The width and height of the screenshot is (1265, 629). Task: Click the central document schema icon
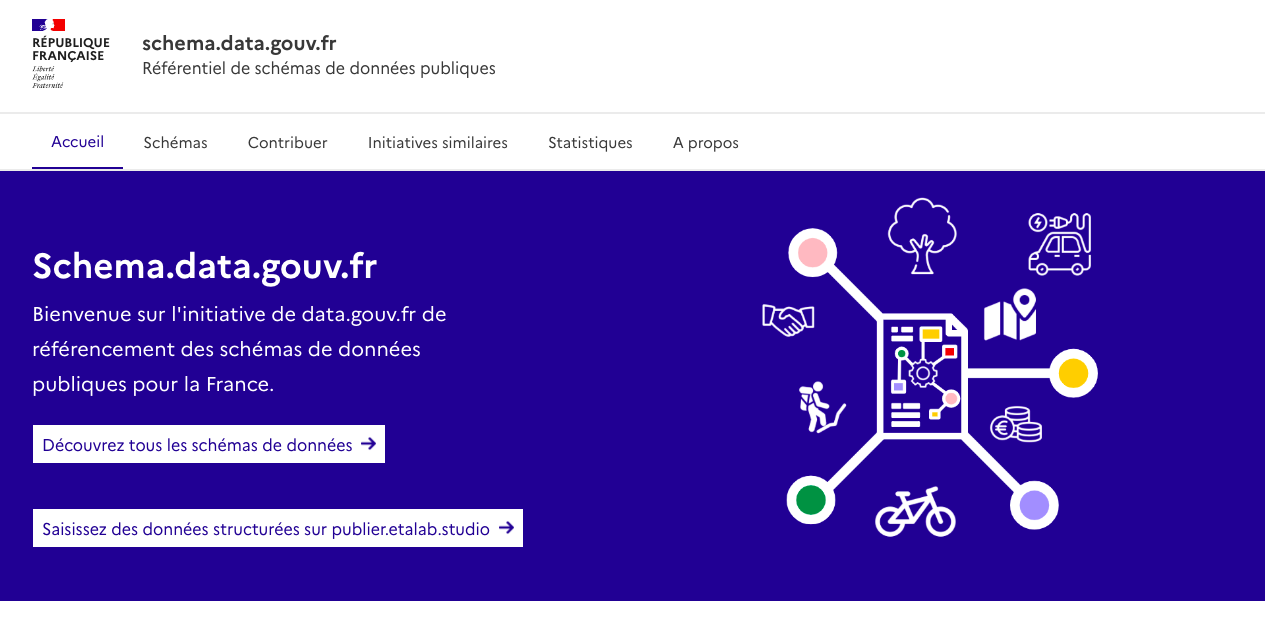tap(922, 373)
